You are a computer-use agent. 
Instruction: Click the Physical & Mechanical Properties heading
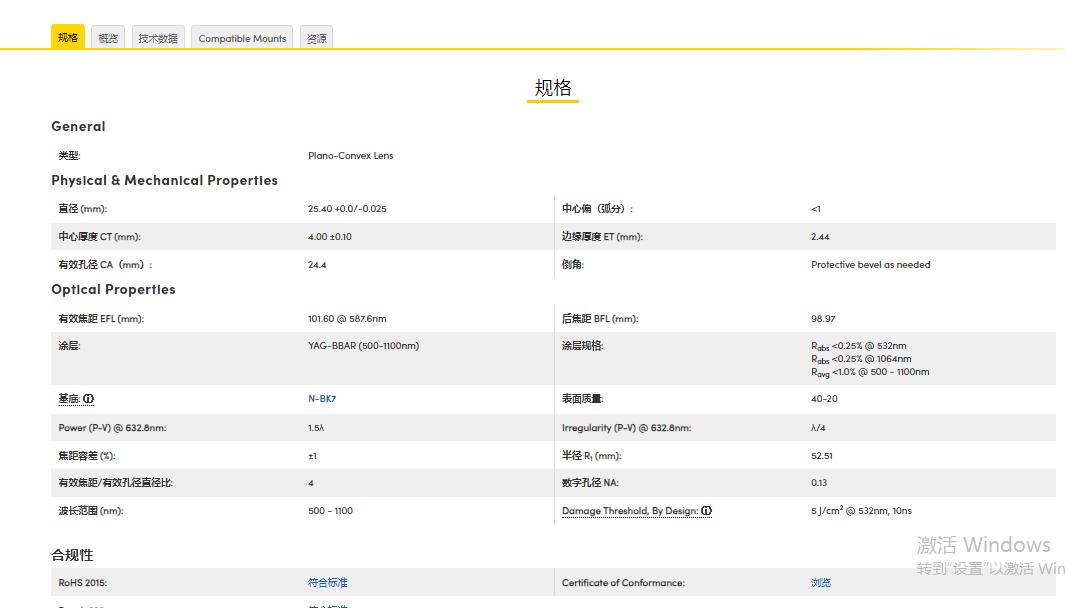pos(164,180)
